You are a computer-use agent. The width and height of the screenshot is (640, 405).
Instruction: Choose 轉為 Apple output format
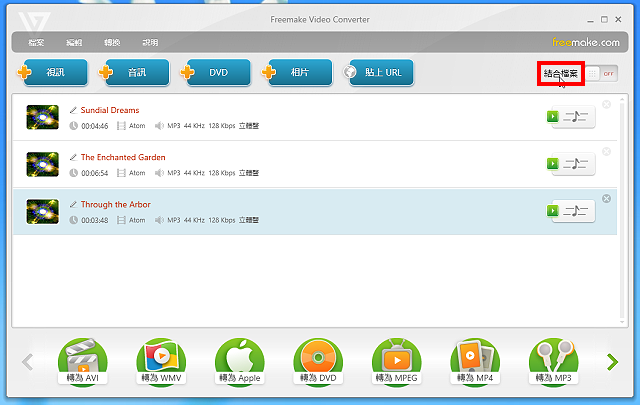click(240, 362)
